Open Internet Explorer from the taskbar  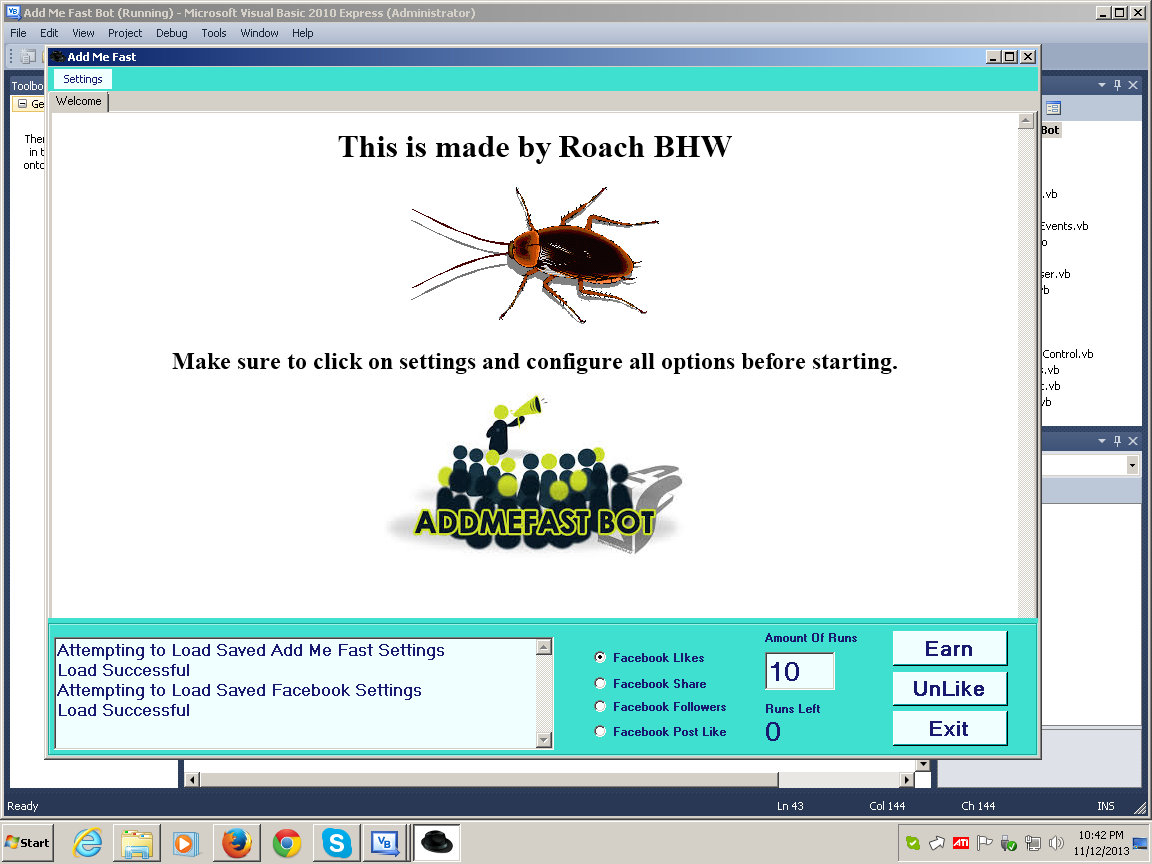pyautogui.click(x=87, y=842)
